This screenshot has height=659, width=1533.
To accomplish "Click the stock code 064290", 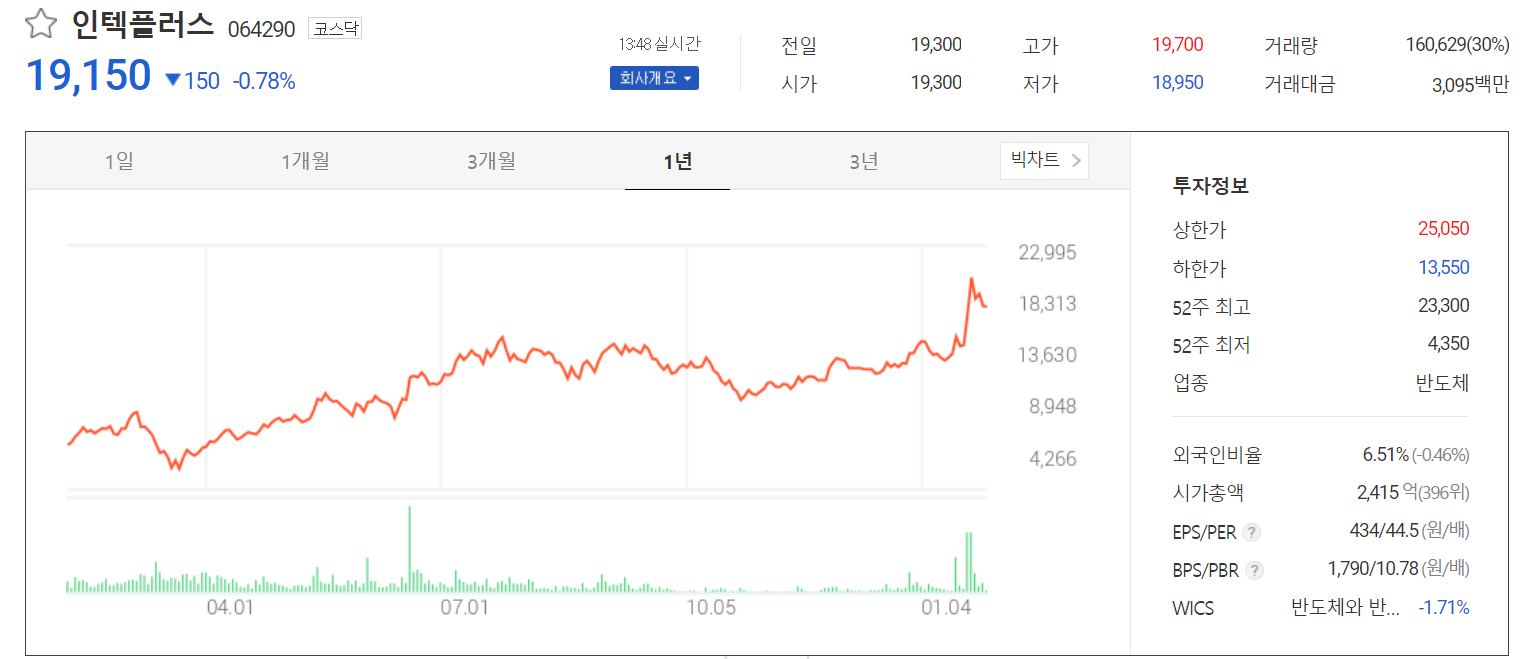I will click(262, 29).
